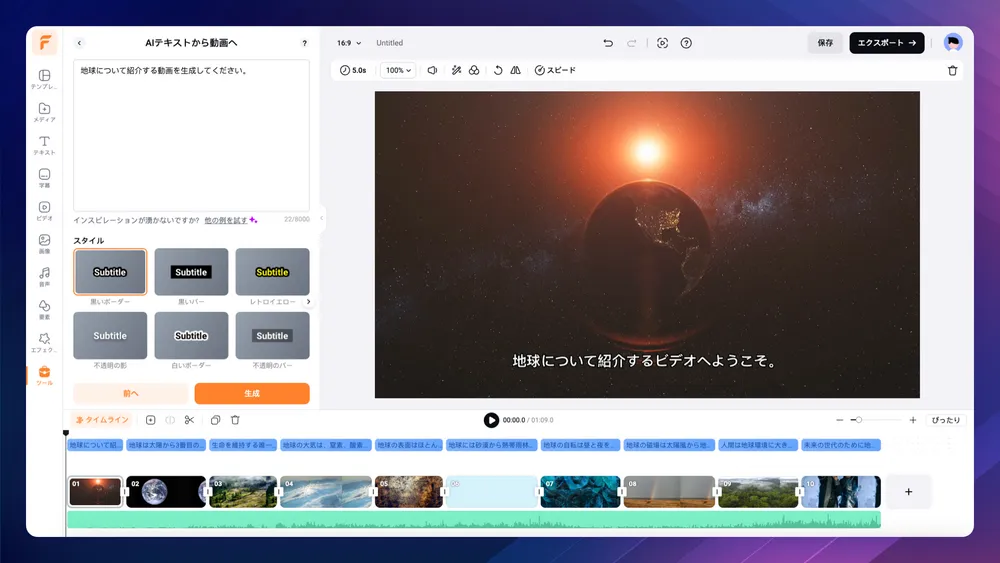Open the エフェクト effects sidebar panel
Image resolution: width=1000 pixels, height=563 pixels.
point(44,342)
